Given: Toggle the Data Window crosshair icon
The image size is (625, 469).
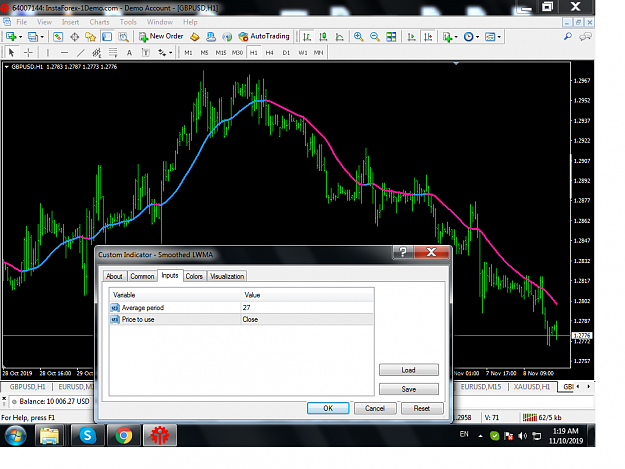Looking at the screenshot, I should click(75, 37).
